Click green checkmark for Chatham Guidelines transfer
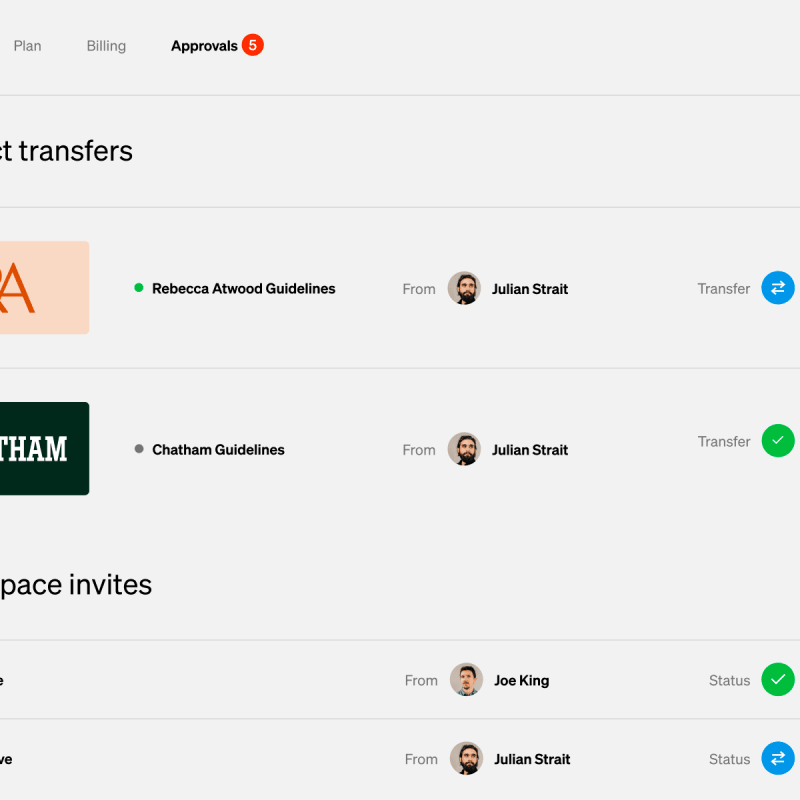The height and width of the screenshot is (800, 800). [778, 440]
